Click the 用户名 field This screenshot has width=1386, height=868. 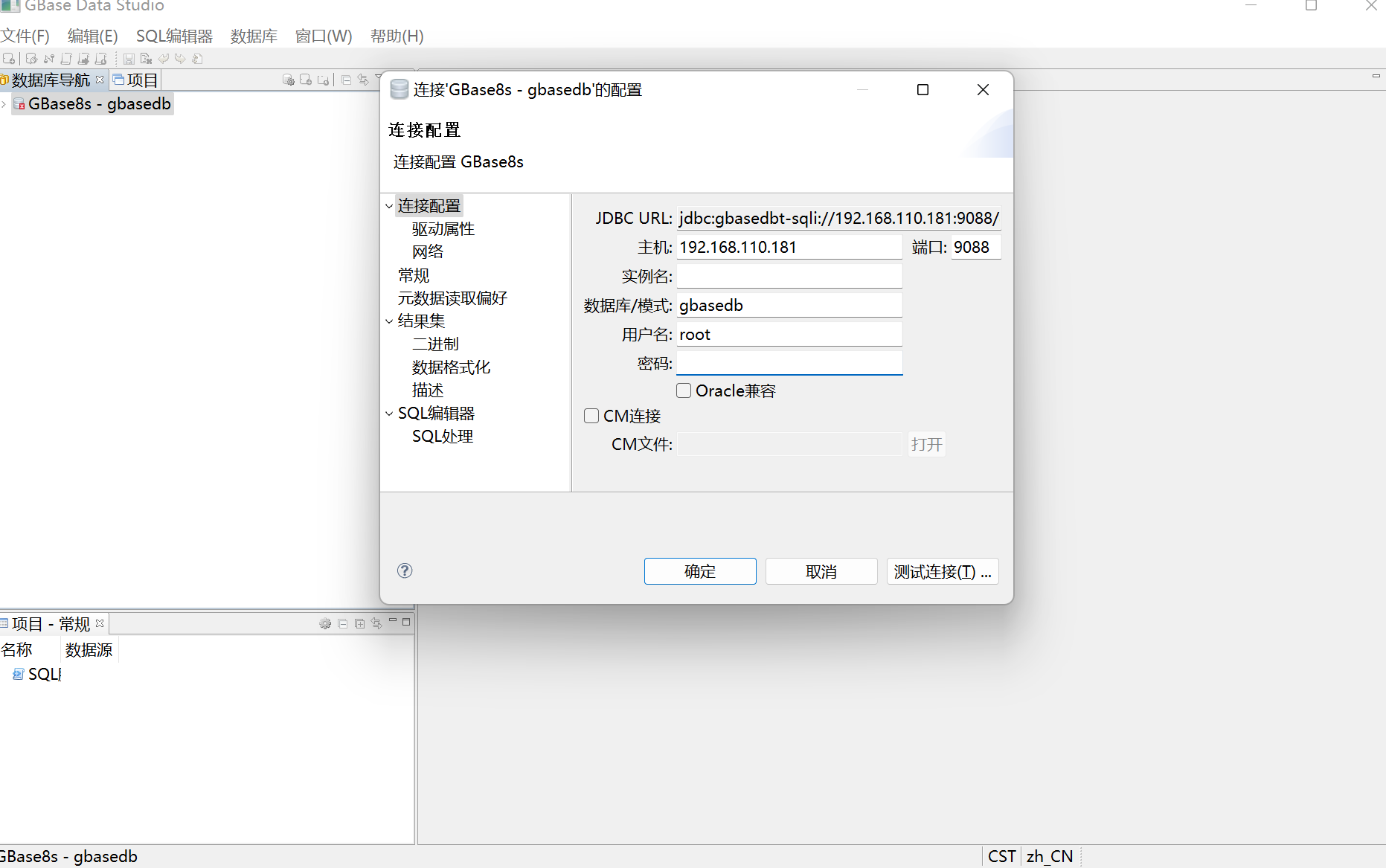click(789, 335)
